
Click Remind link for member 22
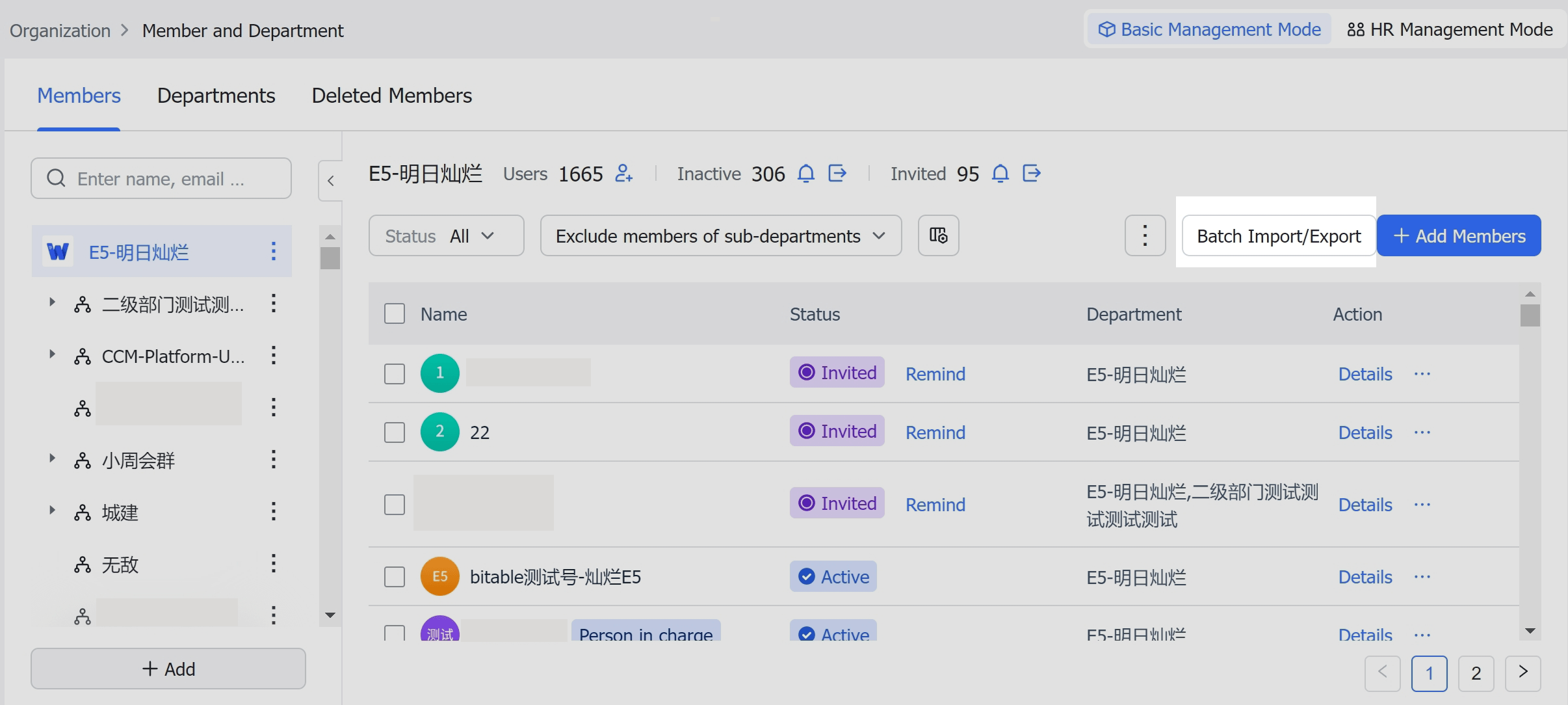coord(935,432)
